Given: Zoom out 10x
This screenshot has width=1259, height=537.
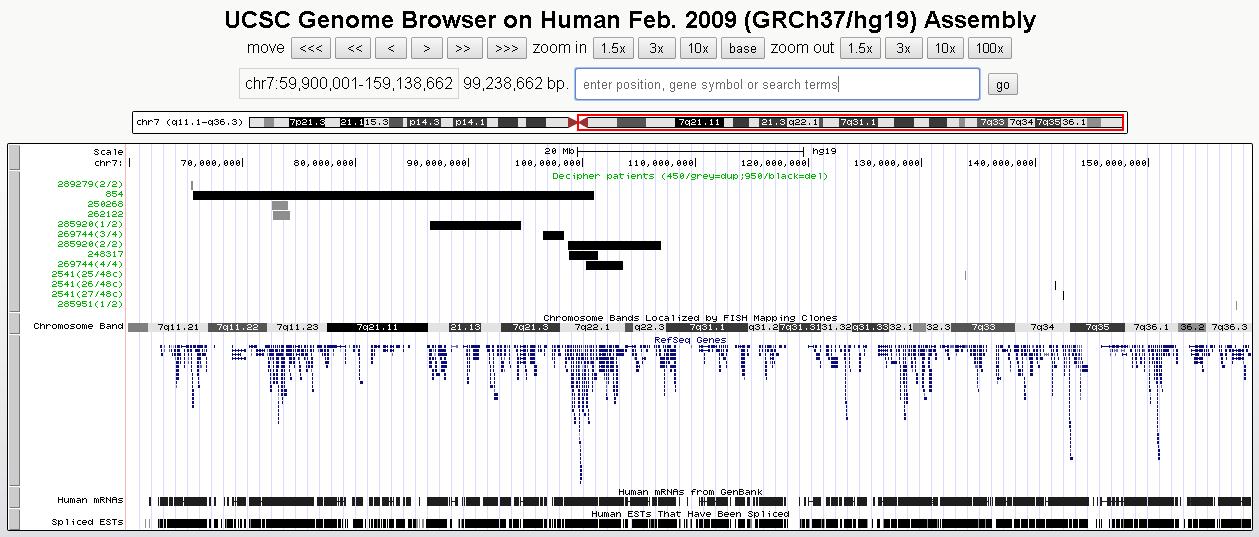Looking at the screenshot, I should [944, 48].
